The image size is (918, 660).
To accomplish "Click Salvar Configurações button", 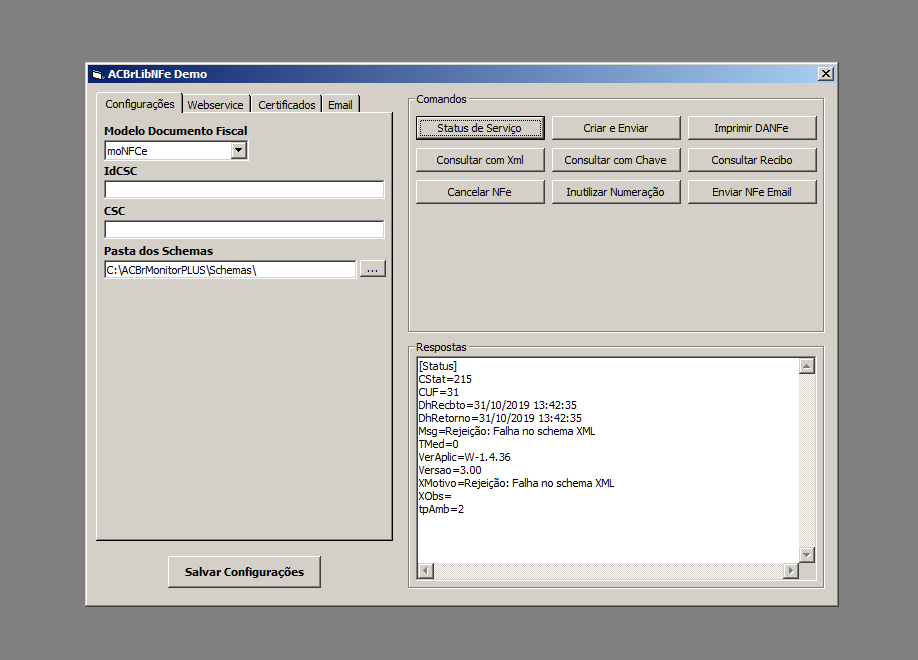I will pyautogui.click(x=244, y=572).
